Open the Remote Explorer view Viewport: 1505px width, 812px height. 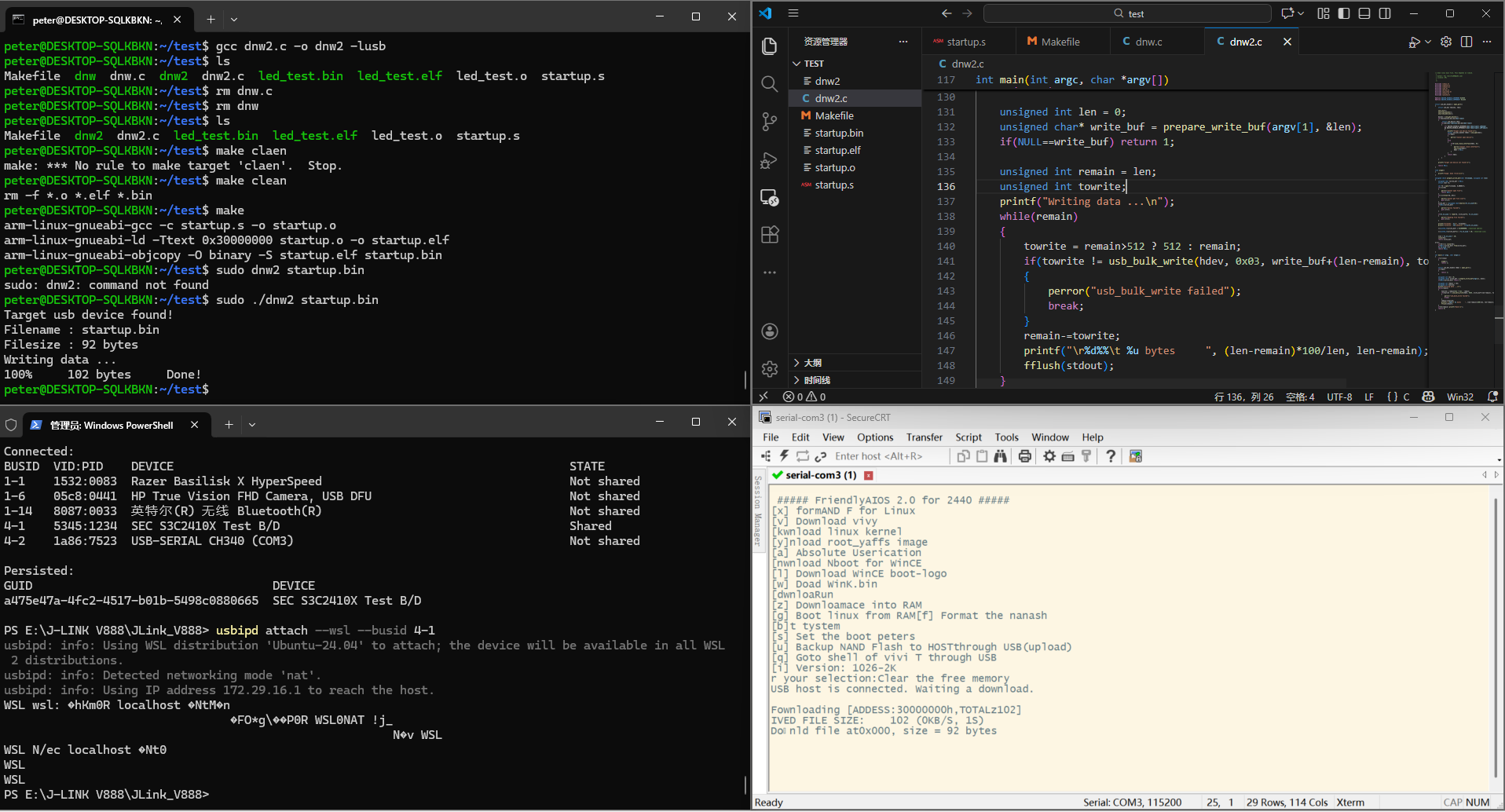click(769, 196)
